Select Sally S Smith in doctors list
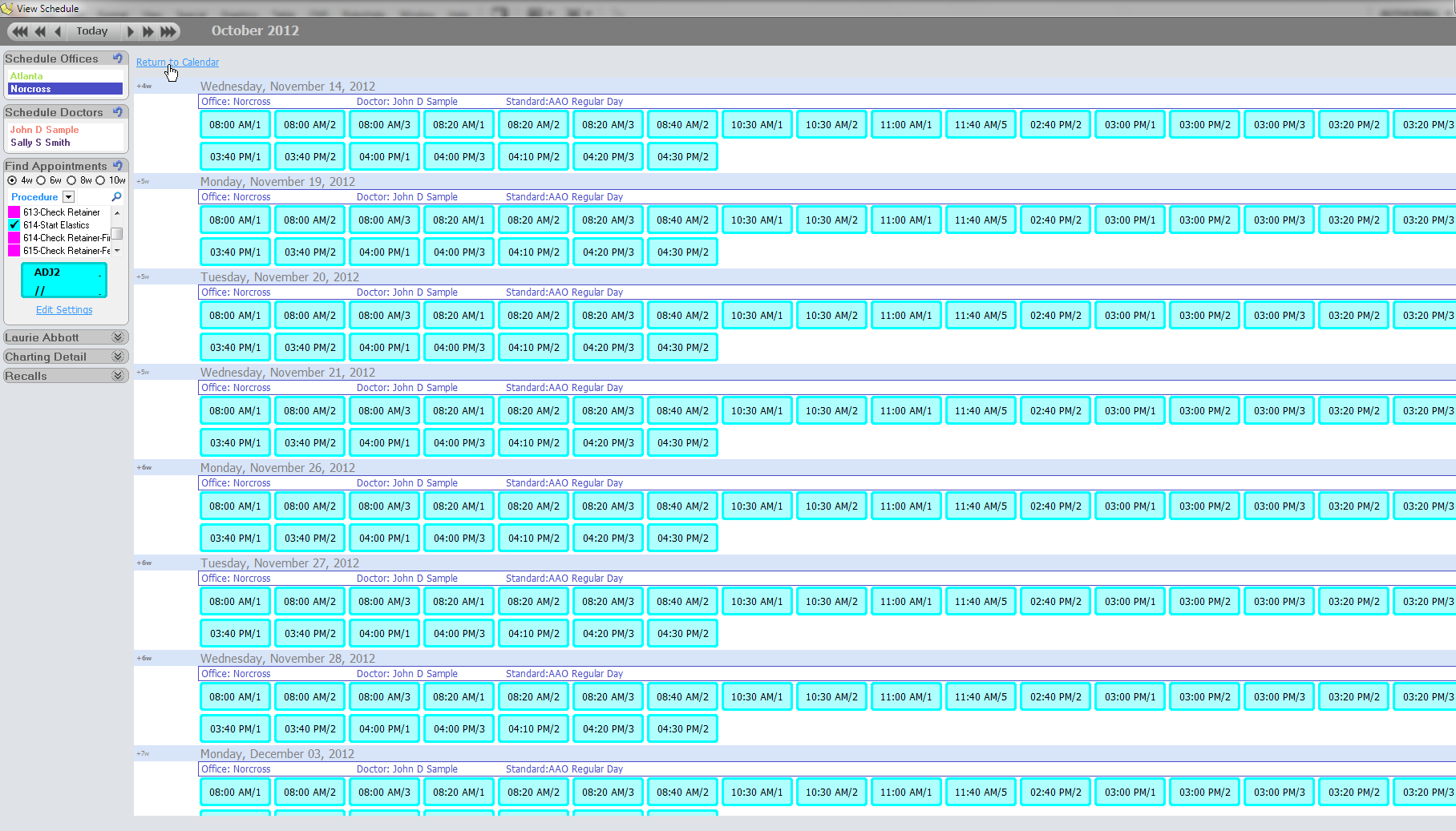The image size is (1456, 831). point(40,143)
